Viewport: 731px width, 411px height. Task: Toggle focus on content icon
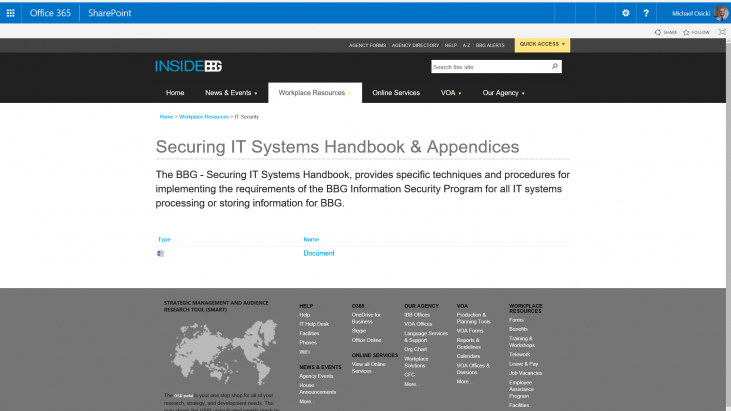point(722,32)
